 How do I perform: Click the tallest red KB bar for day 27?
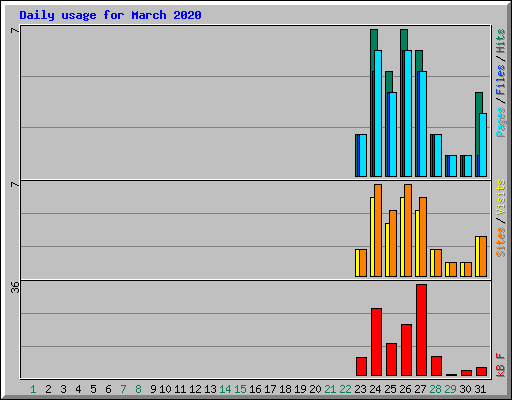pos(421,330)
